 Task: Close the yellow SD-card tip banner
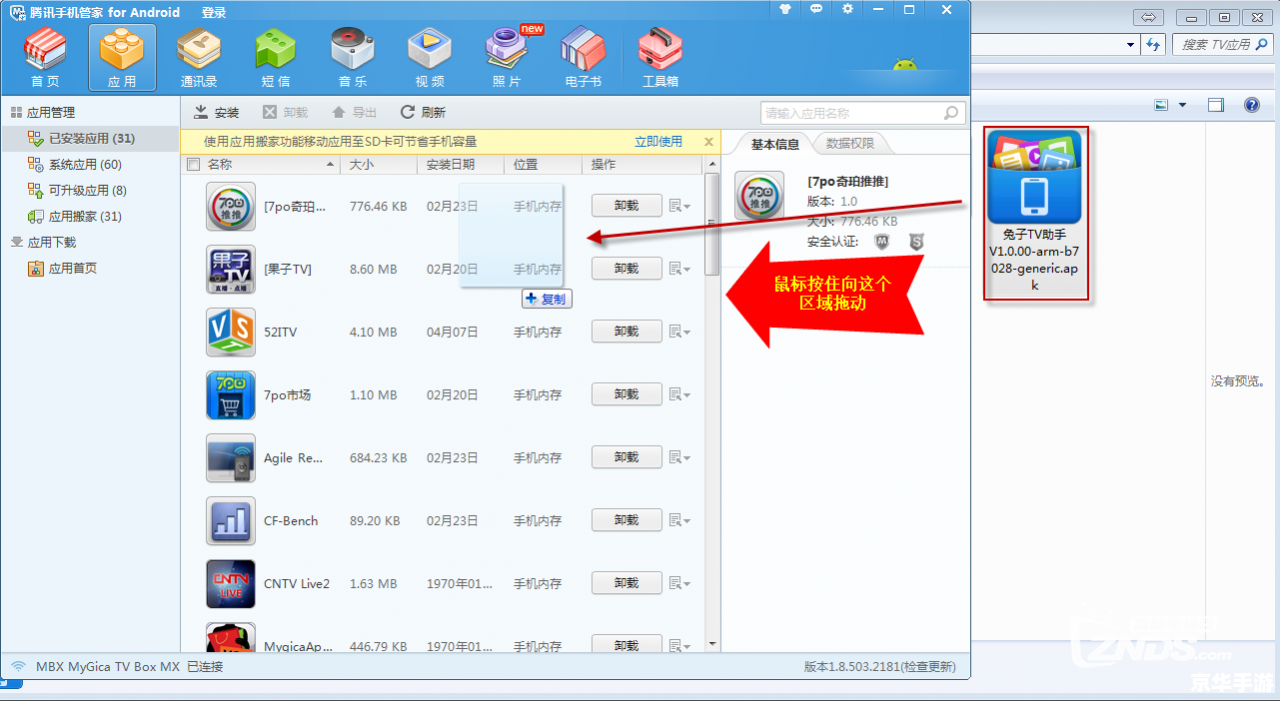click(709, 142)
